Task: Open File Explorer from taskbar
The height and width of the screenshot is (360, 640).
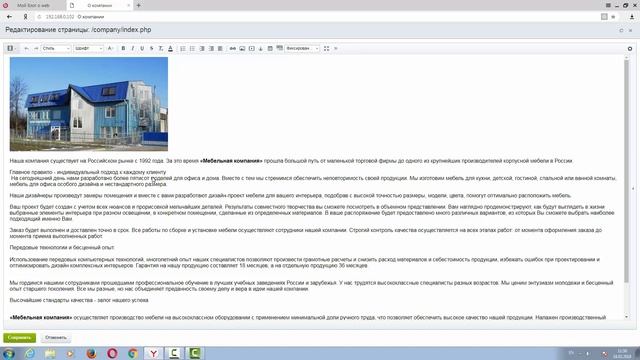Action: pyautogui.click(x=50, y=353)
